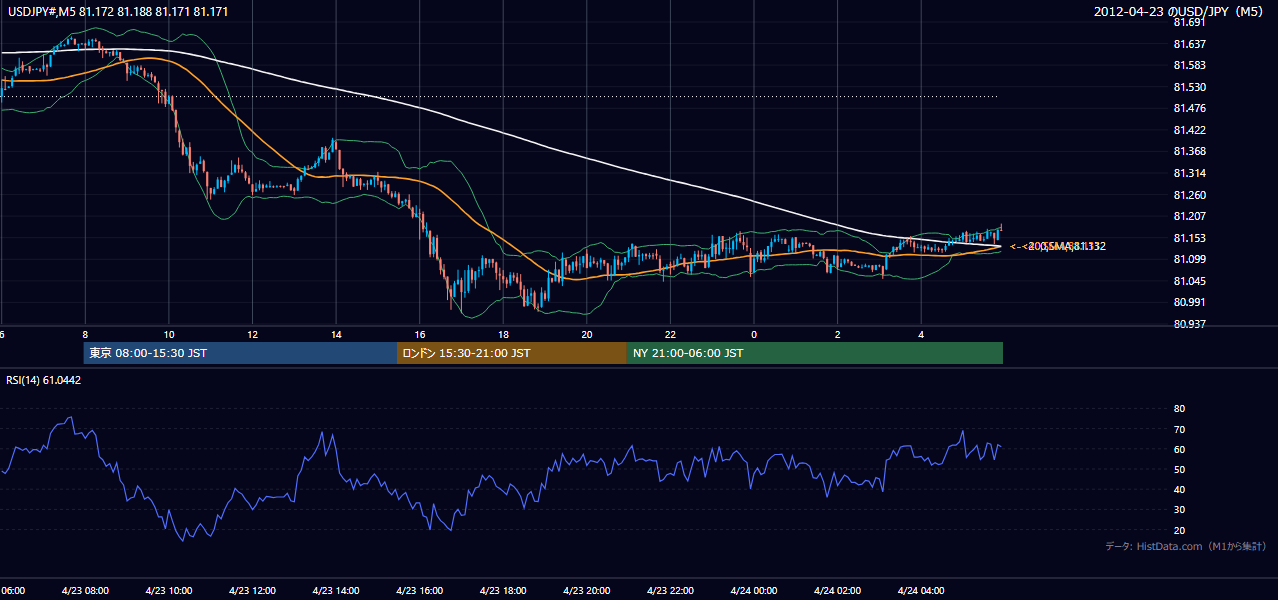The height and width of the screenshot is (600, 1278).
Task: Click price axis value 81.368
Action: pos(1189,151)
